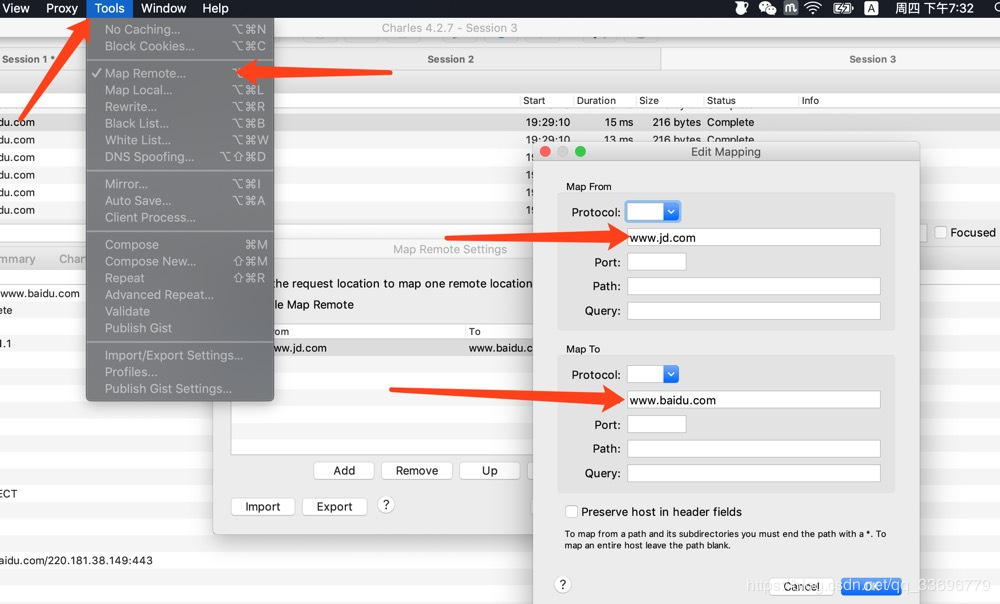This screenshot has width=1000, height=604.
Task: Choose Profiles menu item
Action: (180, 372)
